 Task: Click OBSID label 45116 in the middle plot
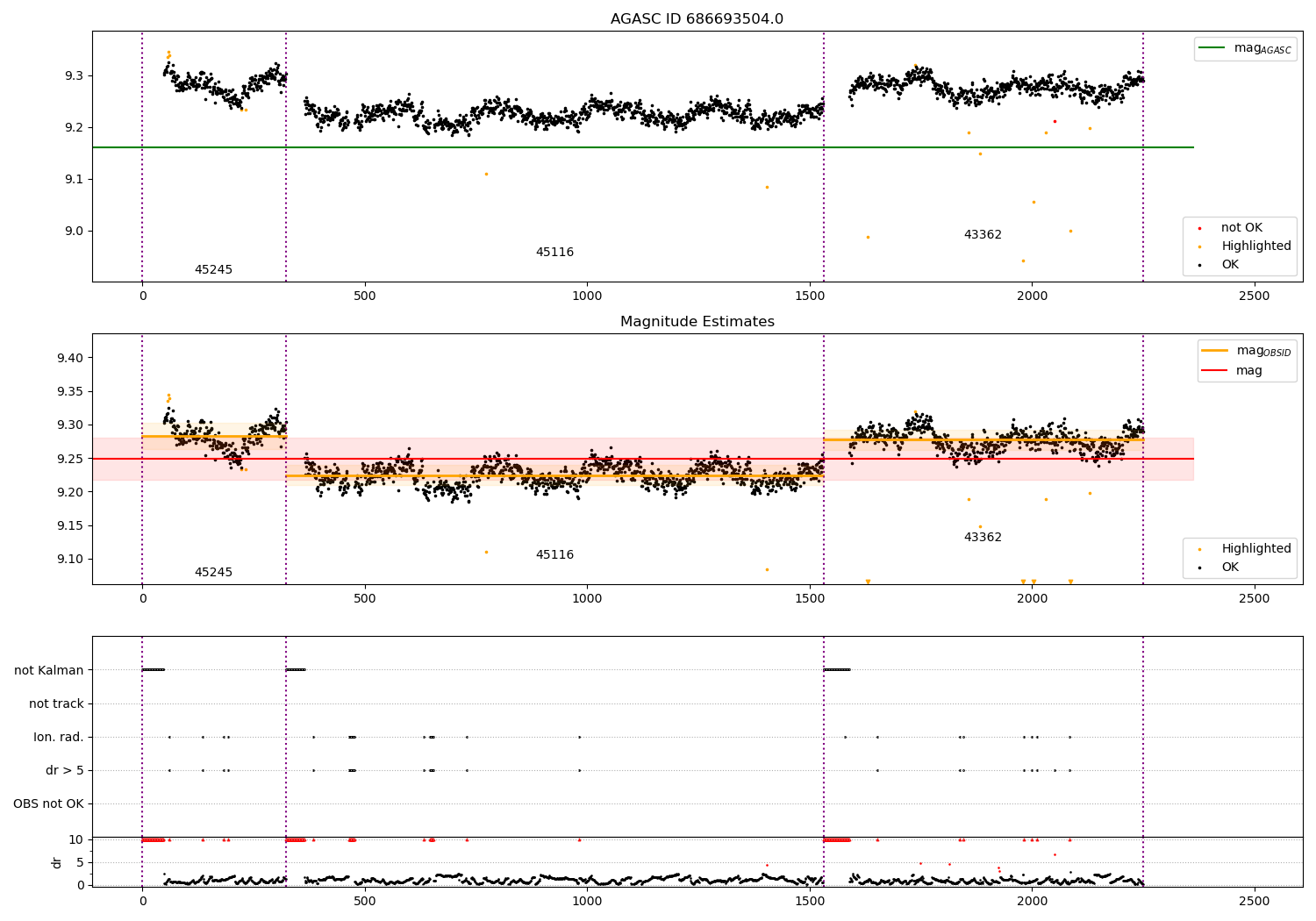554,554
